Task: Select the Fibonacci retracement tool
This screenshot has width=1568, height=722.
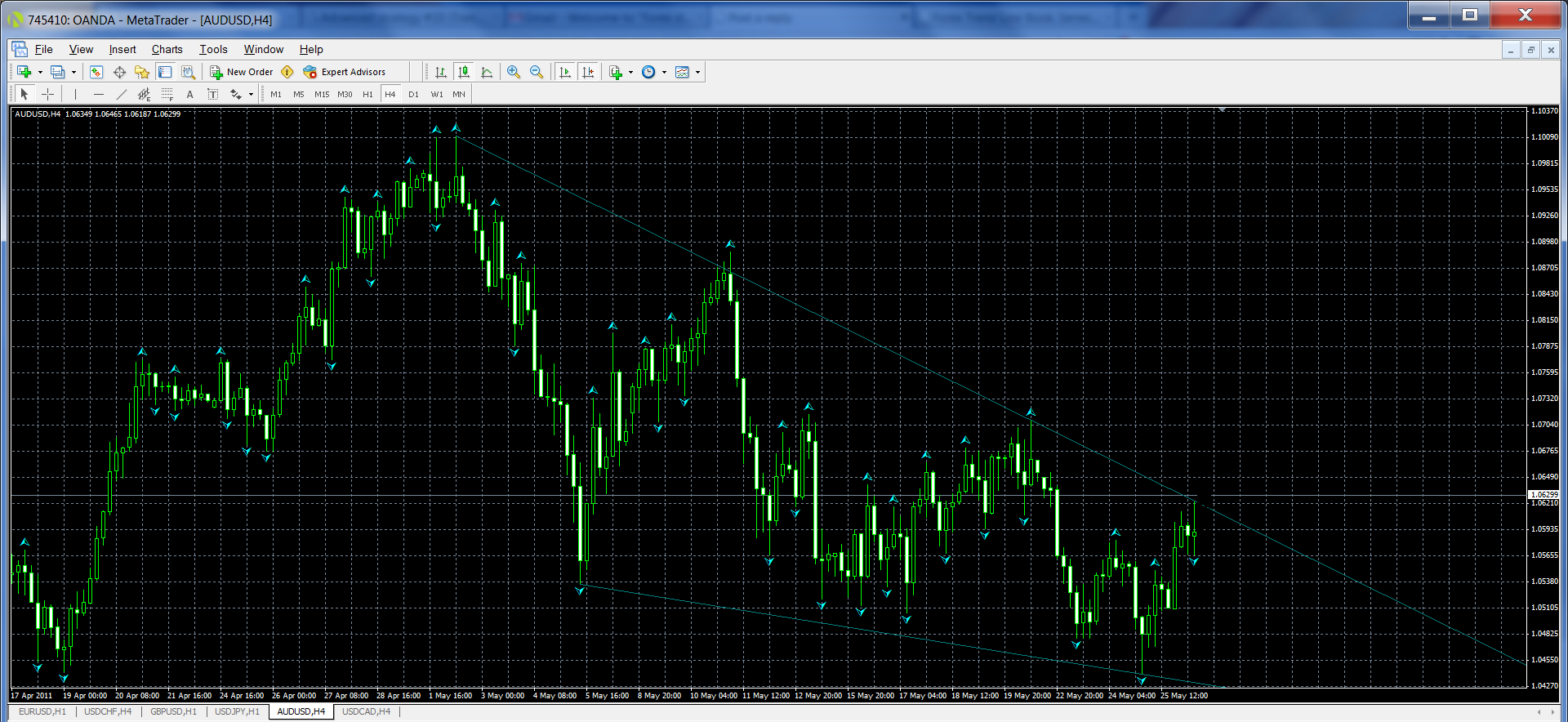Action: pos(167,94)
